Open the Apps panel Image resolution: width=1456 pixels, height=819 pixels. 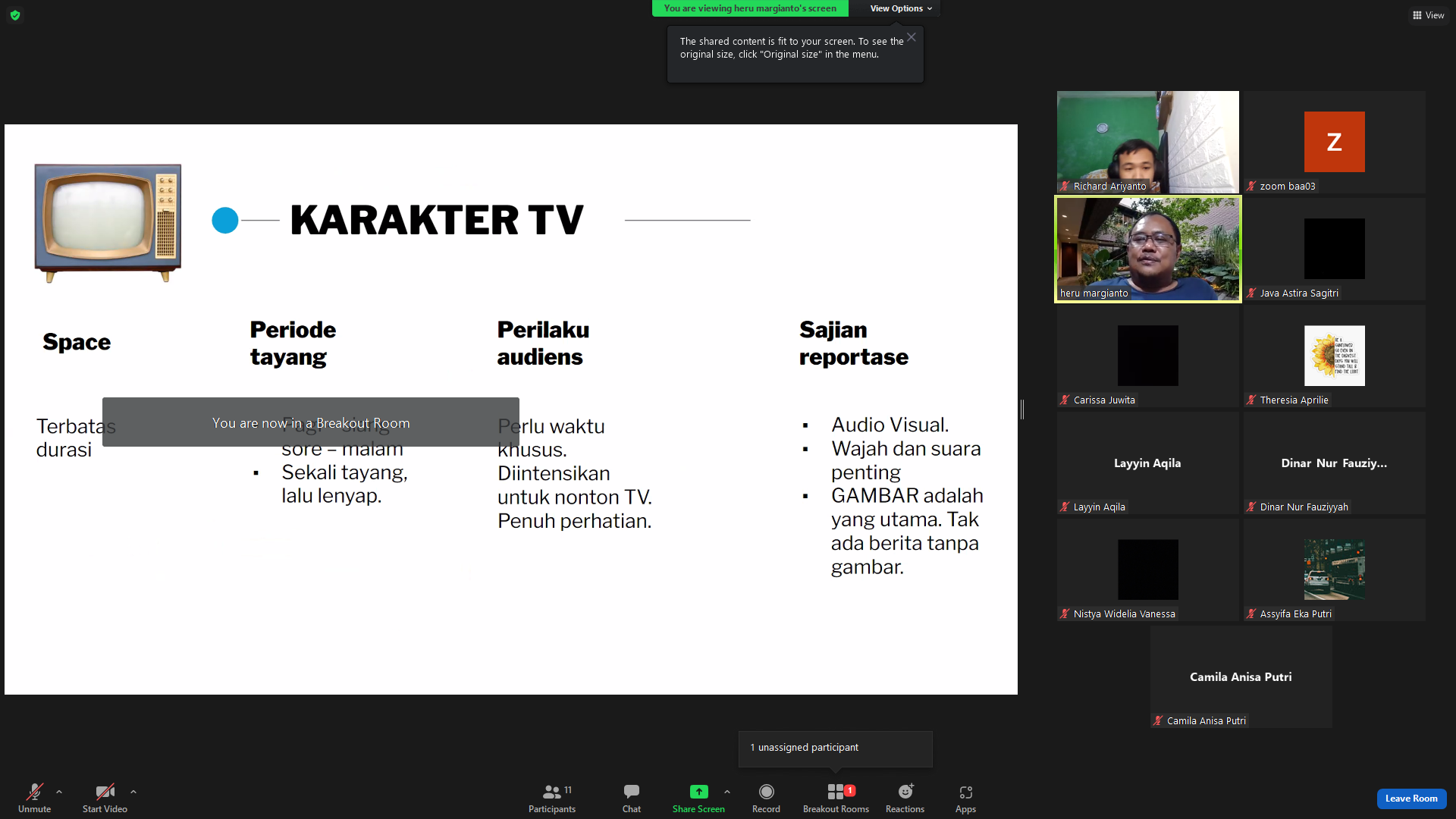point(965,798)
